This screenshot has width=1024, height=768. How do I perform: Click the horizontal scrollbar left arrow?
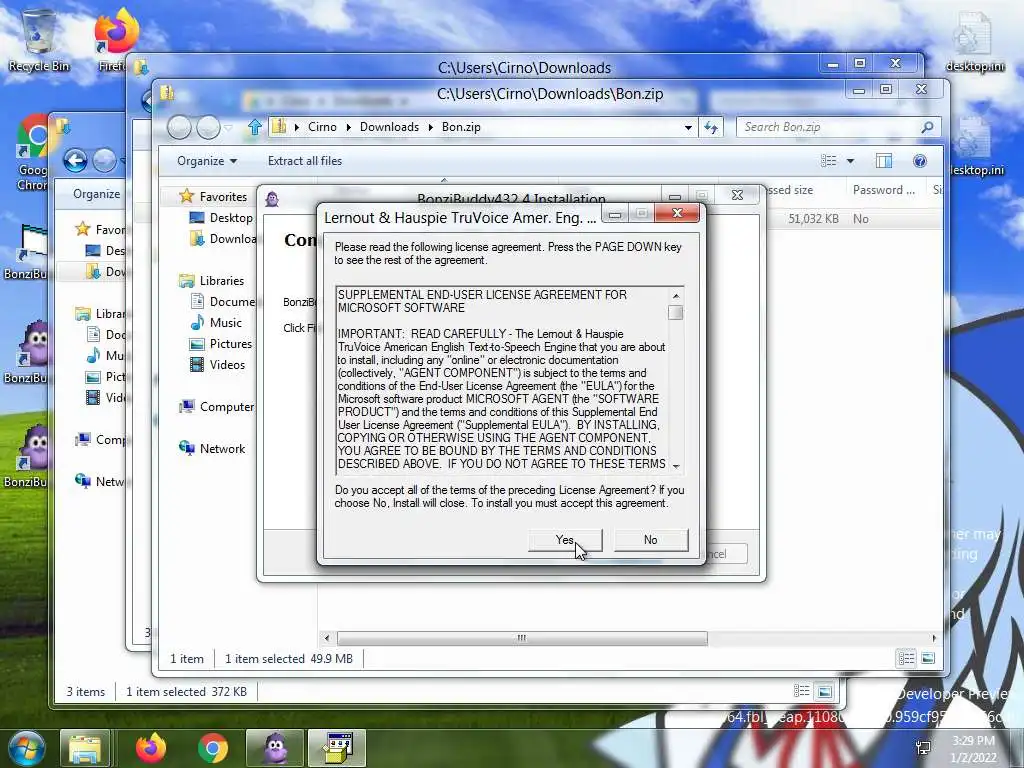click(327, 638)
